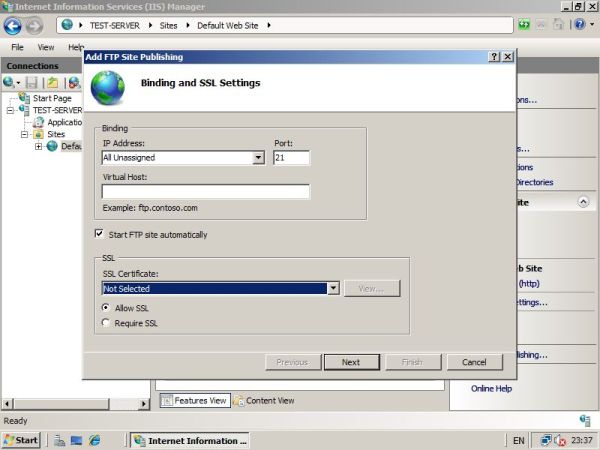Click the Next button
The height and width of the screenshot is (450, 600).
pos(352,362)
